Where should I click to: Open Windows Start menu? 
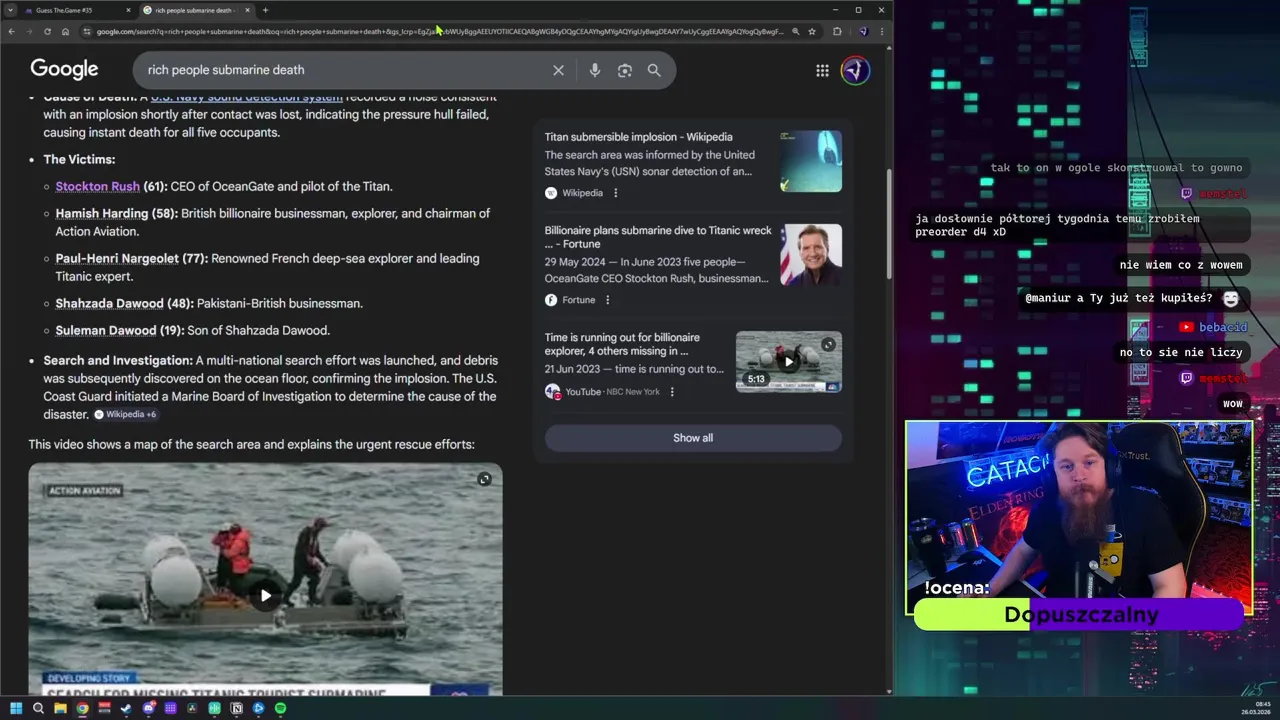click(16, 708)
